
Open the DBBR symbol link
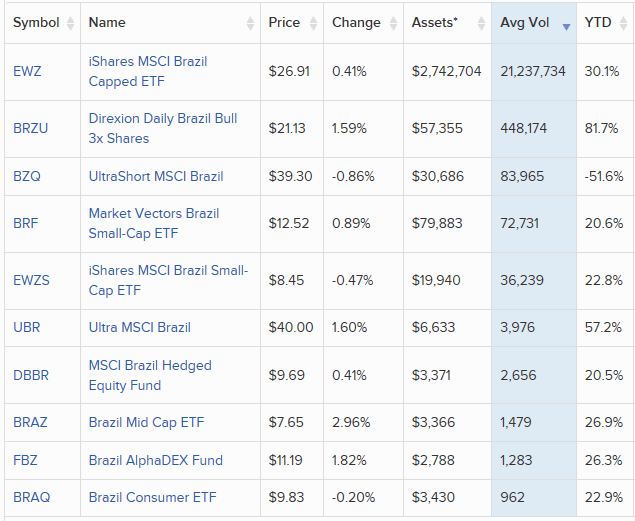(31, 375)
